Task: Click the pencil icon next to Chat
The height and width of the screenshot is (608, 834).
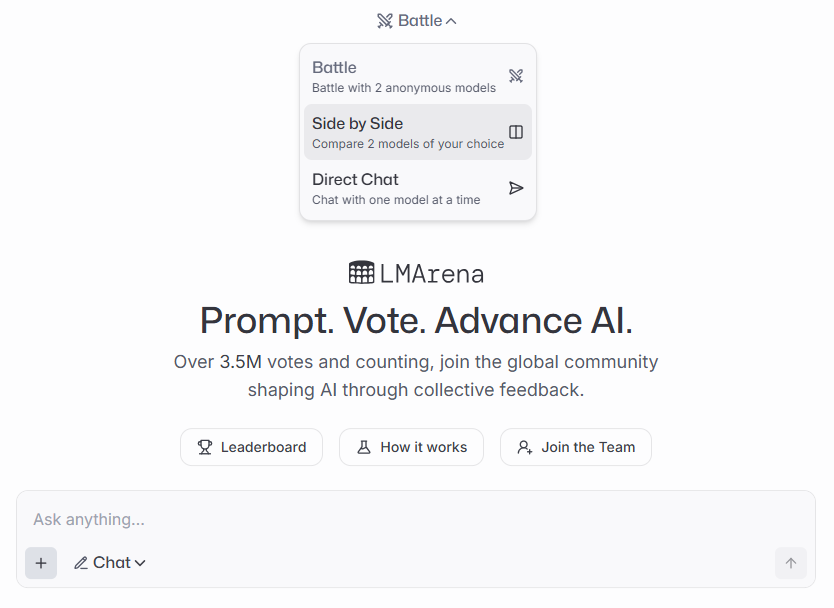Action: [x=81, y=563]
